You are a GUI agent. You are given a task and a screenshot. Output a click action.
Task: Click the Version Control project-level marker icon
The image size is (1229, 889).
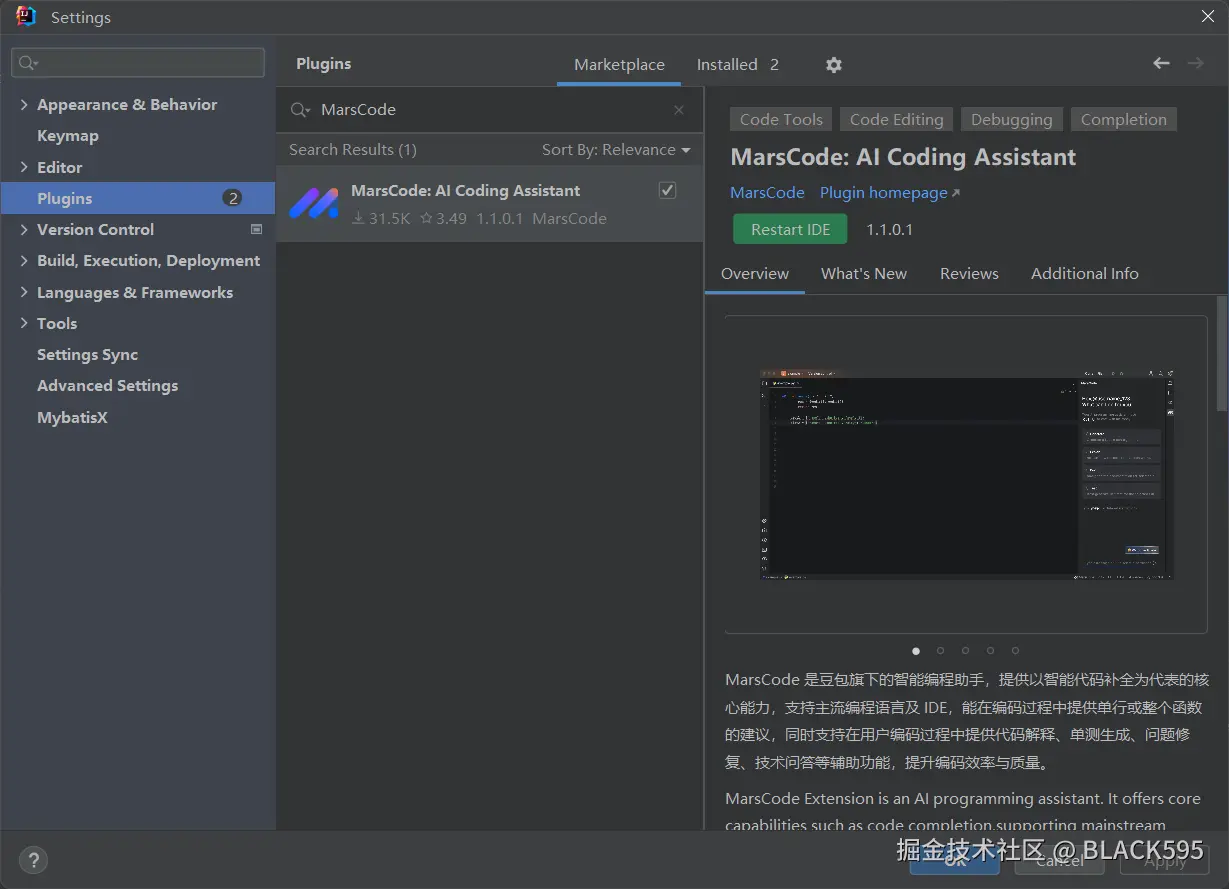(256, 229)
